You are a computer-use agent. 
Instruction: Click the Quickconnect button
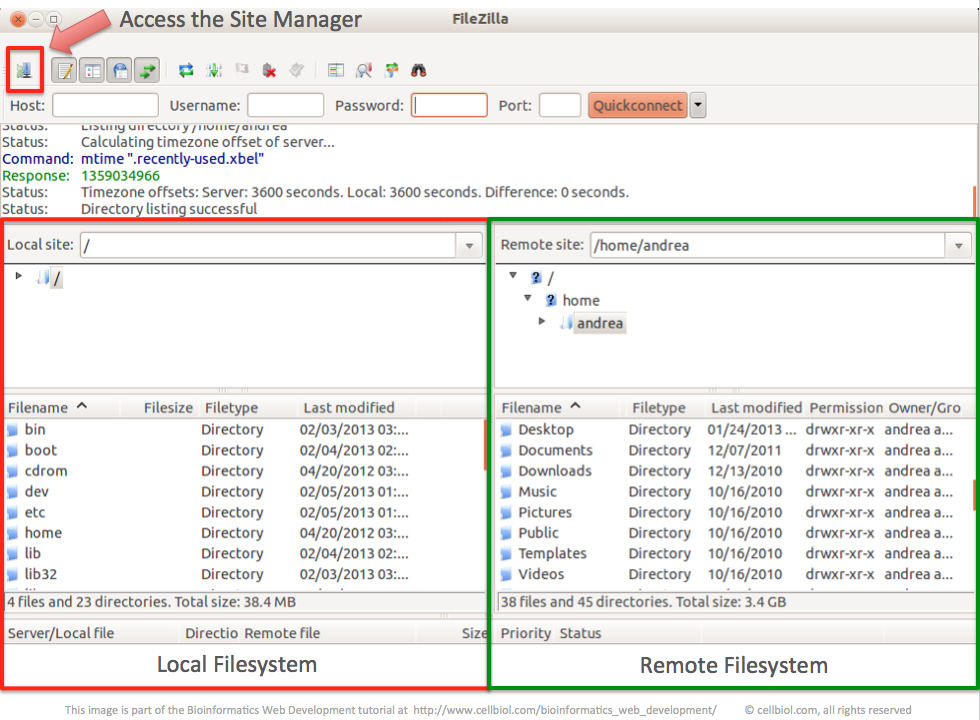[x=638, y=105]
